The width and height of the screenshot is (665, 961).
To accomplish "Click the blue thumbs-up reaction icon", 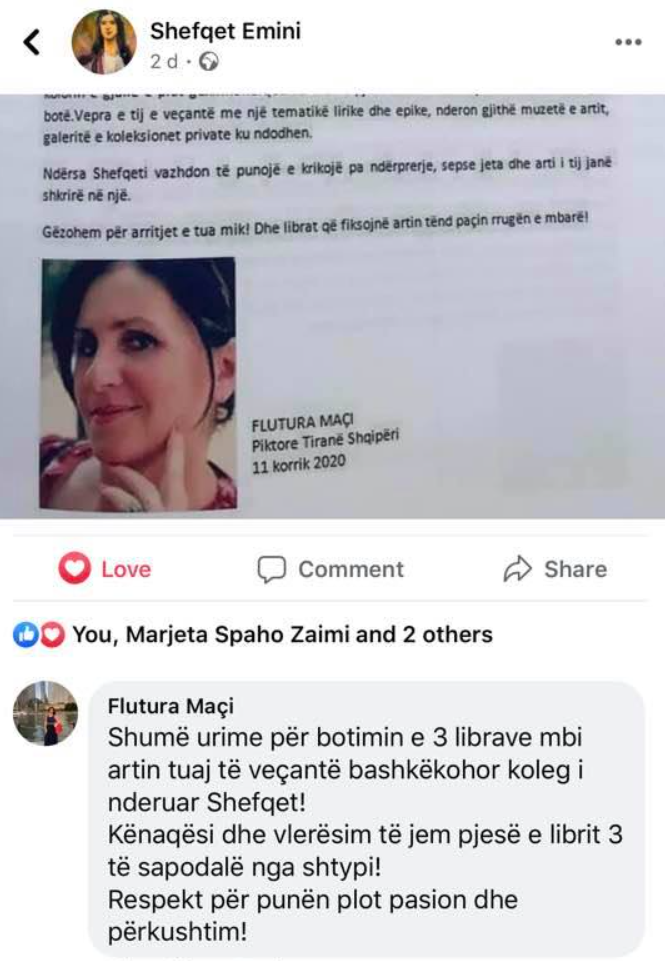I will point(25,635).
